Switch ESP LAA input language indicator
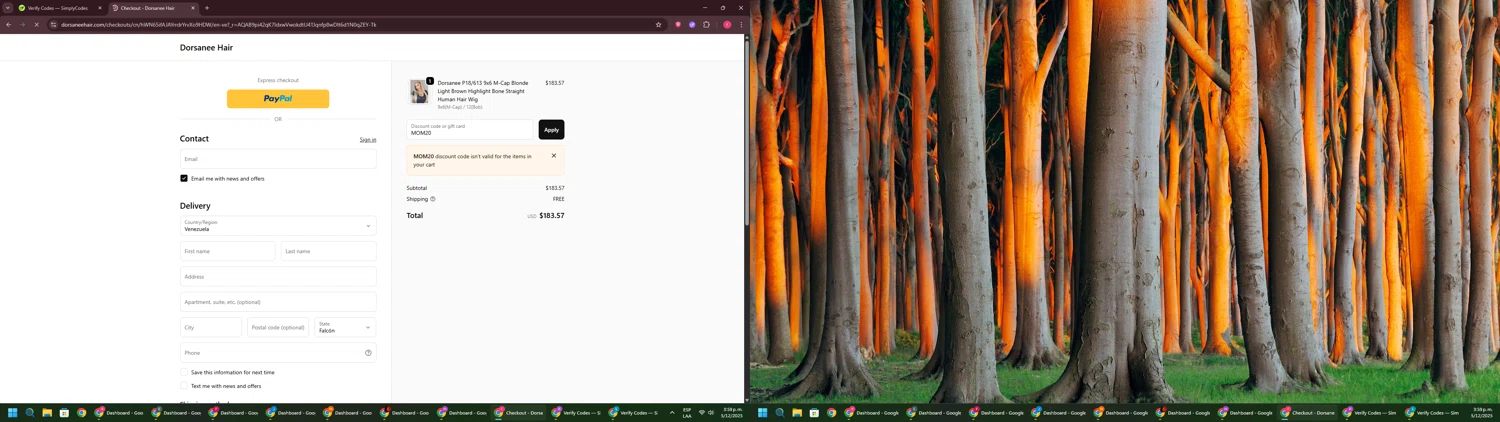Screen dimensions: 1500x422 (x=687, y=412)
